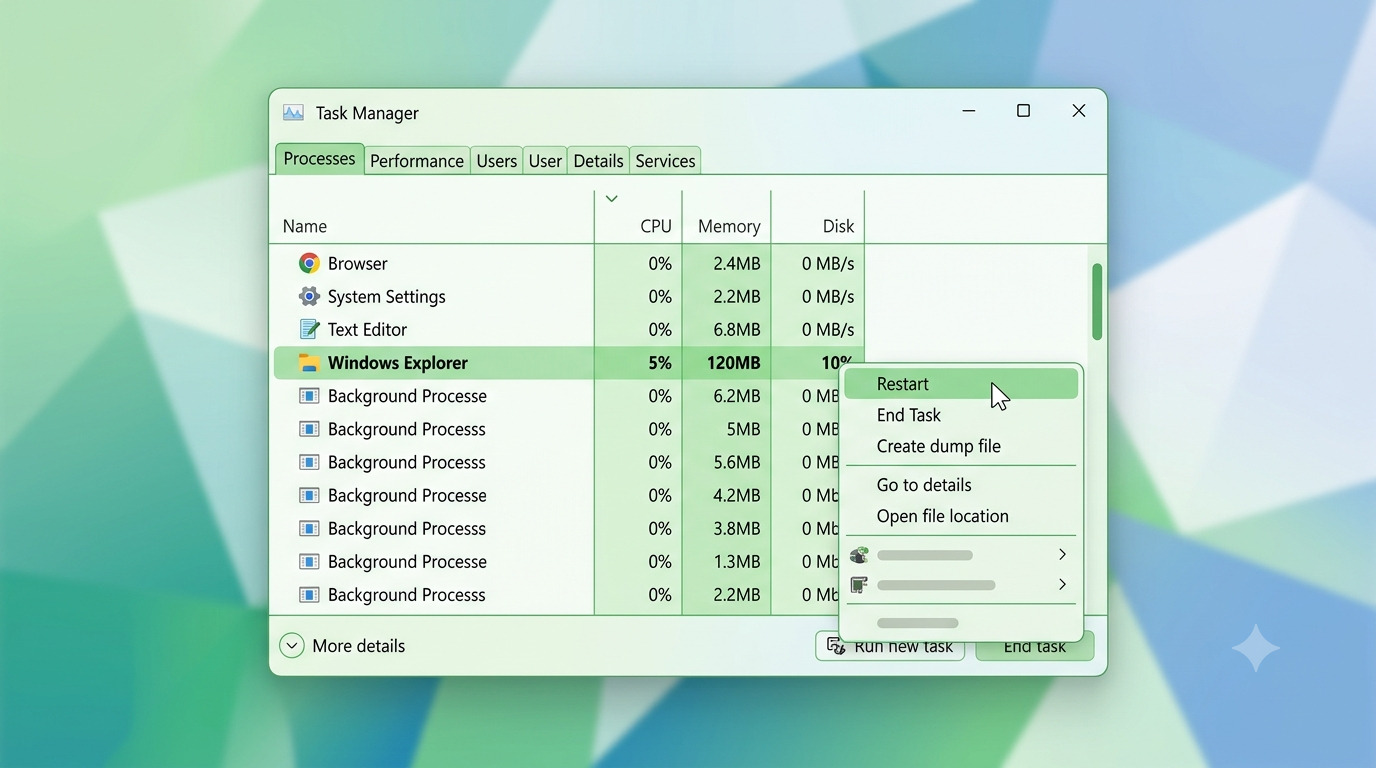
Task: Click the vertical scrollbar thumb in the process list
Action: tap(1097, 302)
